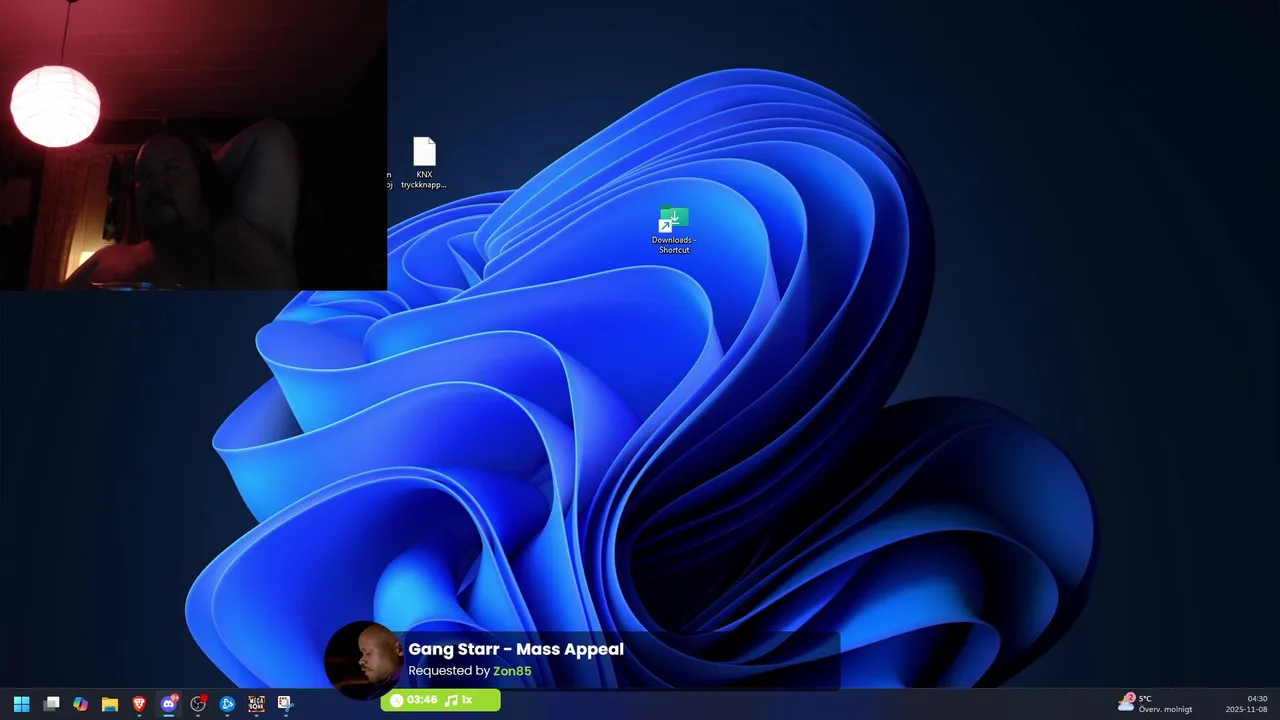
Task: Click the 1x music queue indicator
Action: point(458,700)
